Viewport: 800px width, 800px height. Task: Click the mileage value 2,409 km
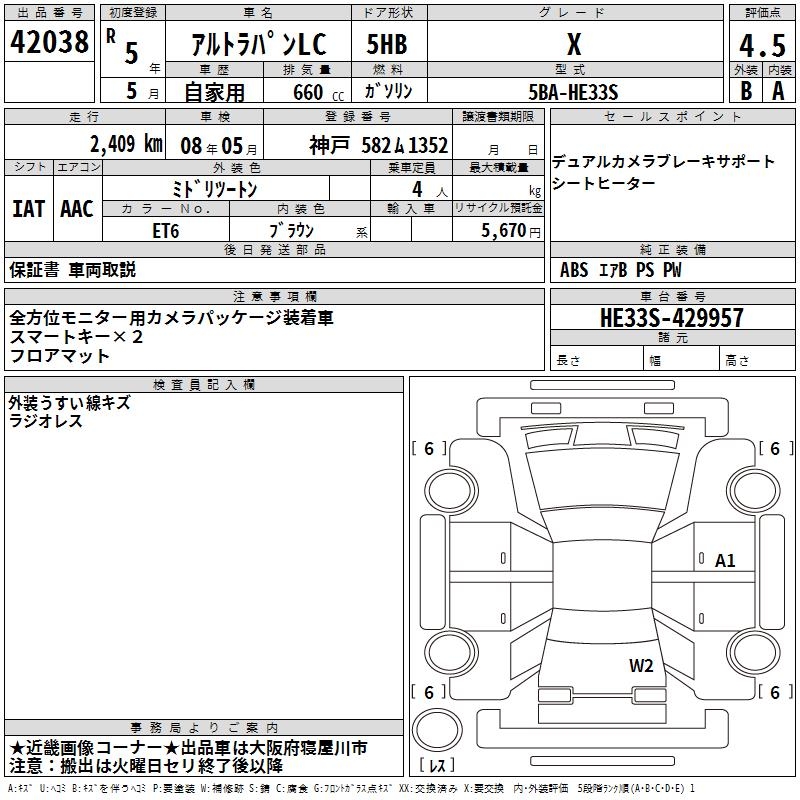point(127,144)
